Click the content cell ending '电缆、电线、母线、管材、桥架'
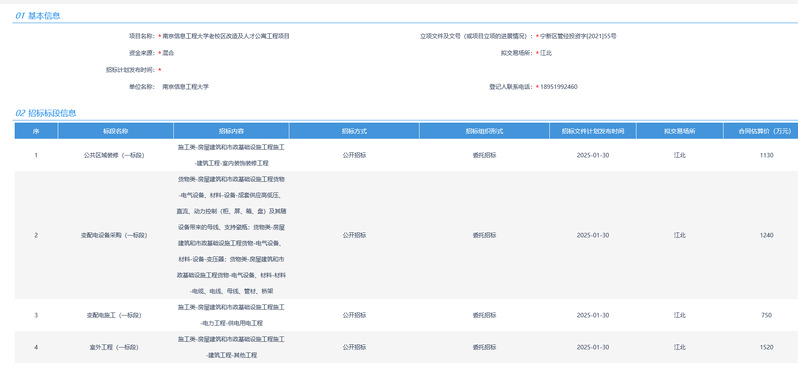 [231, 235]
